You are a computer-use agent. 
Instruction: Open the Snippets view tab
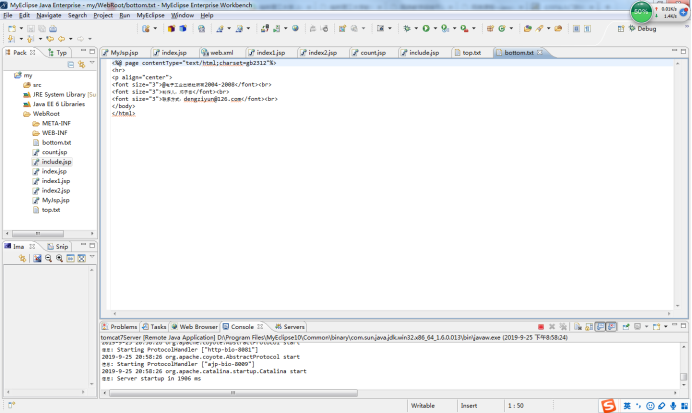(58, 247)
